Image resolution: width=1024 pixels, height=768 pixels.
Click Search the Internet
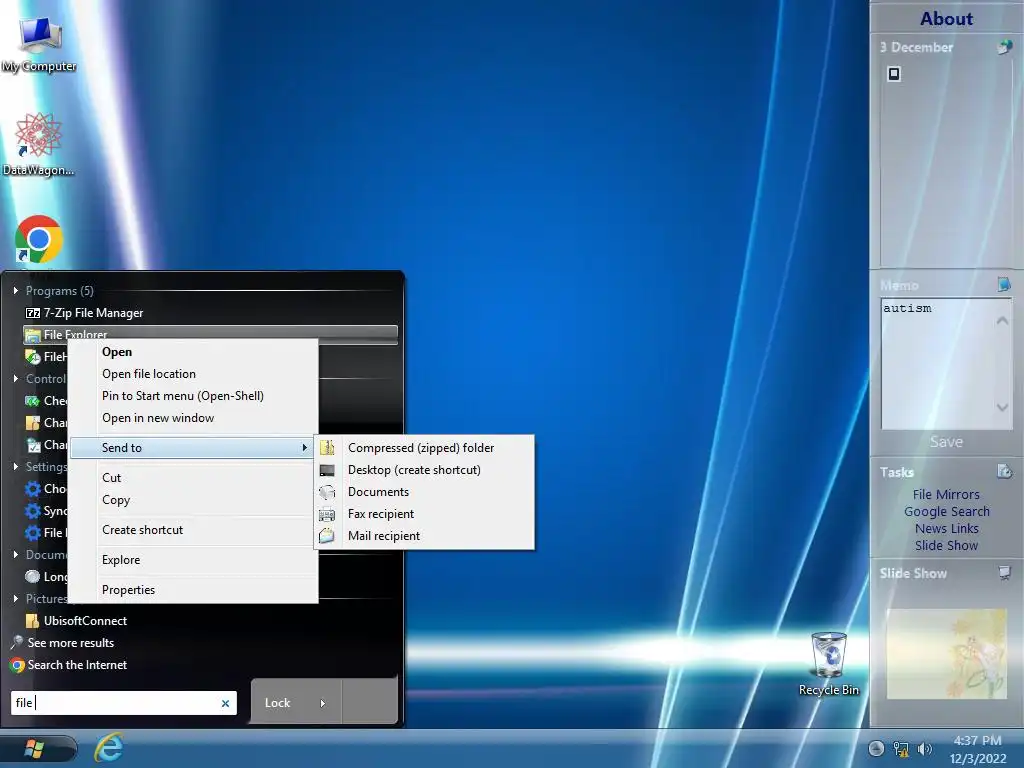tap(77, 665)
